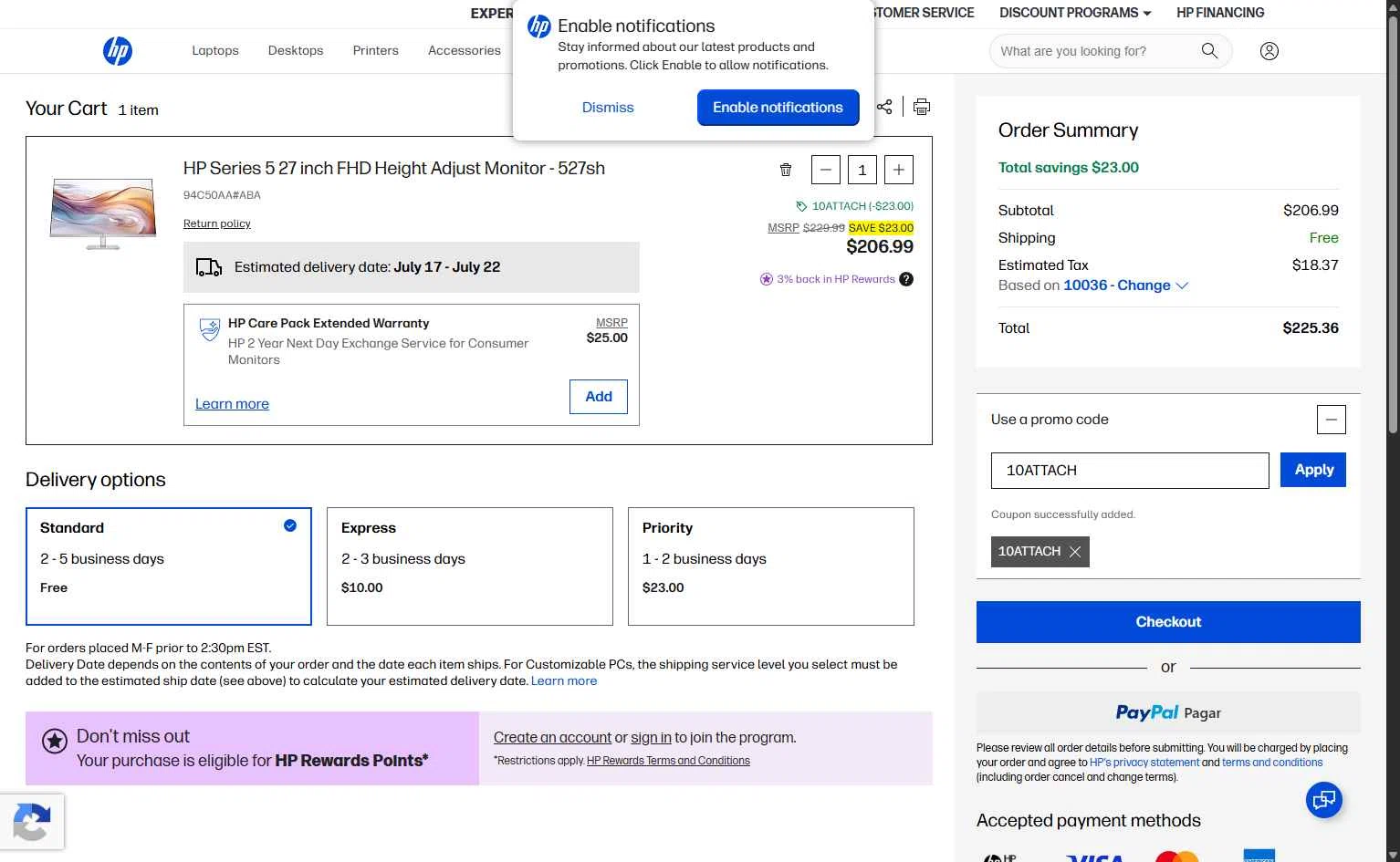This screenshot has height=862, width=1400.
Task: Click Create an account link
Action: [x=552, y=738]
